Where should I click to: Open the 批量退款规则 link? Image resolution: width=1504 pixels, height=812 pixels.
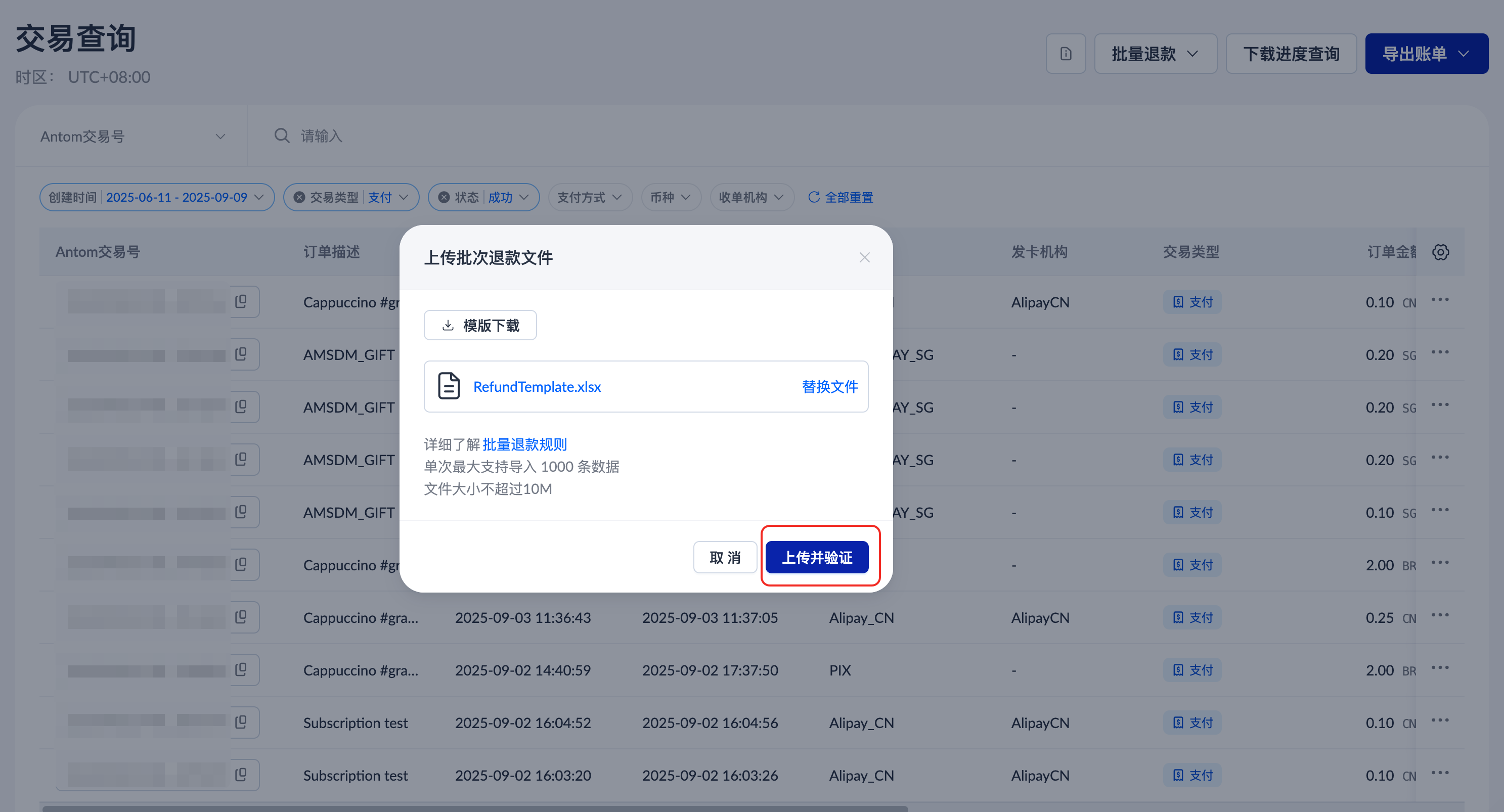click(524, 444)
